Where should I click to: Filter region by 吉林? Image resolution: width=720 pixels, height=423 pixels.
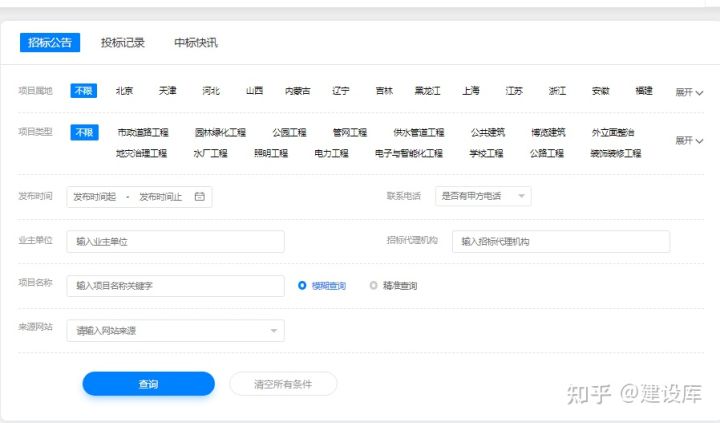tap(384, 91)
